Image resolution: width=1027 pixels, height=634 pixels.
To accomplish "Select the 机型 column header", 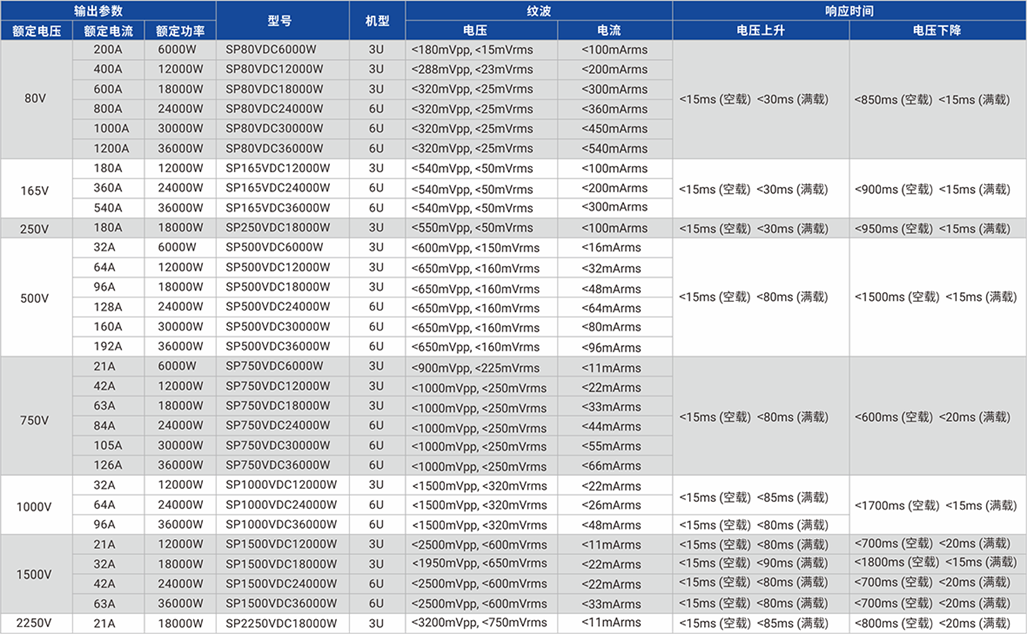I will (377, 20).
